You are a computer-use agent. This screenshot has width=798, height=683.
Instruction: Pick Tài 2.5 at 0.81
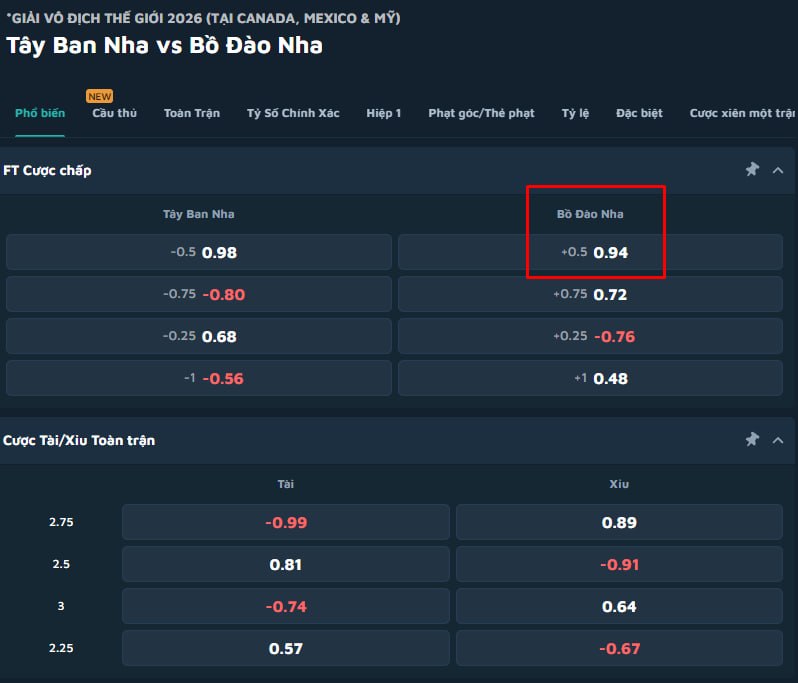tap(286, 564)
